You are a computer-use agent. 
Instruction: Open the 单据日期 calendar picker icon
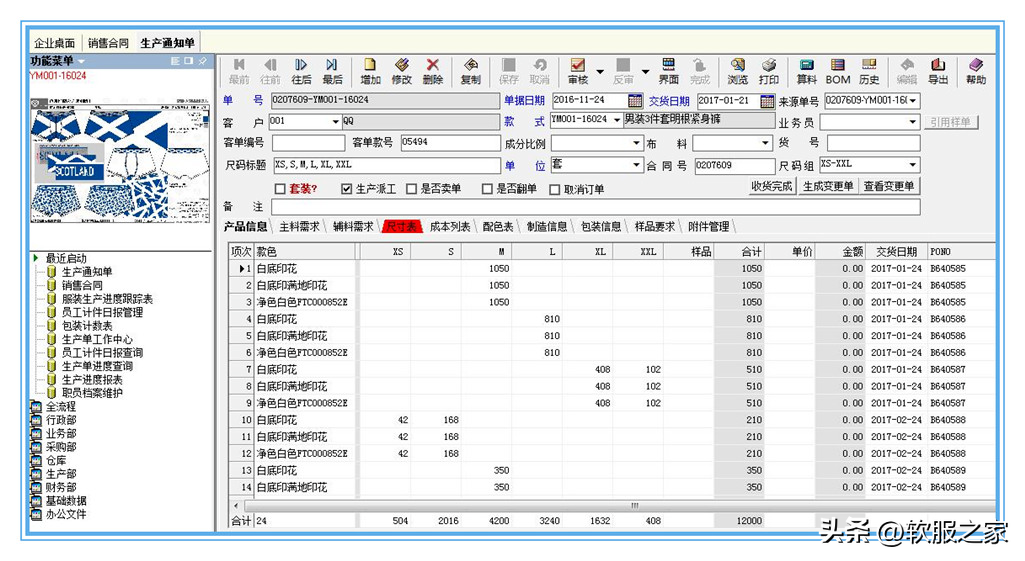pyautogui.click(x=635, y=101)
